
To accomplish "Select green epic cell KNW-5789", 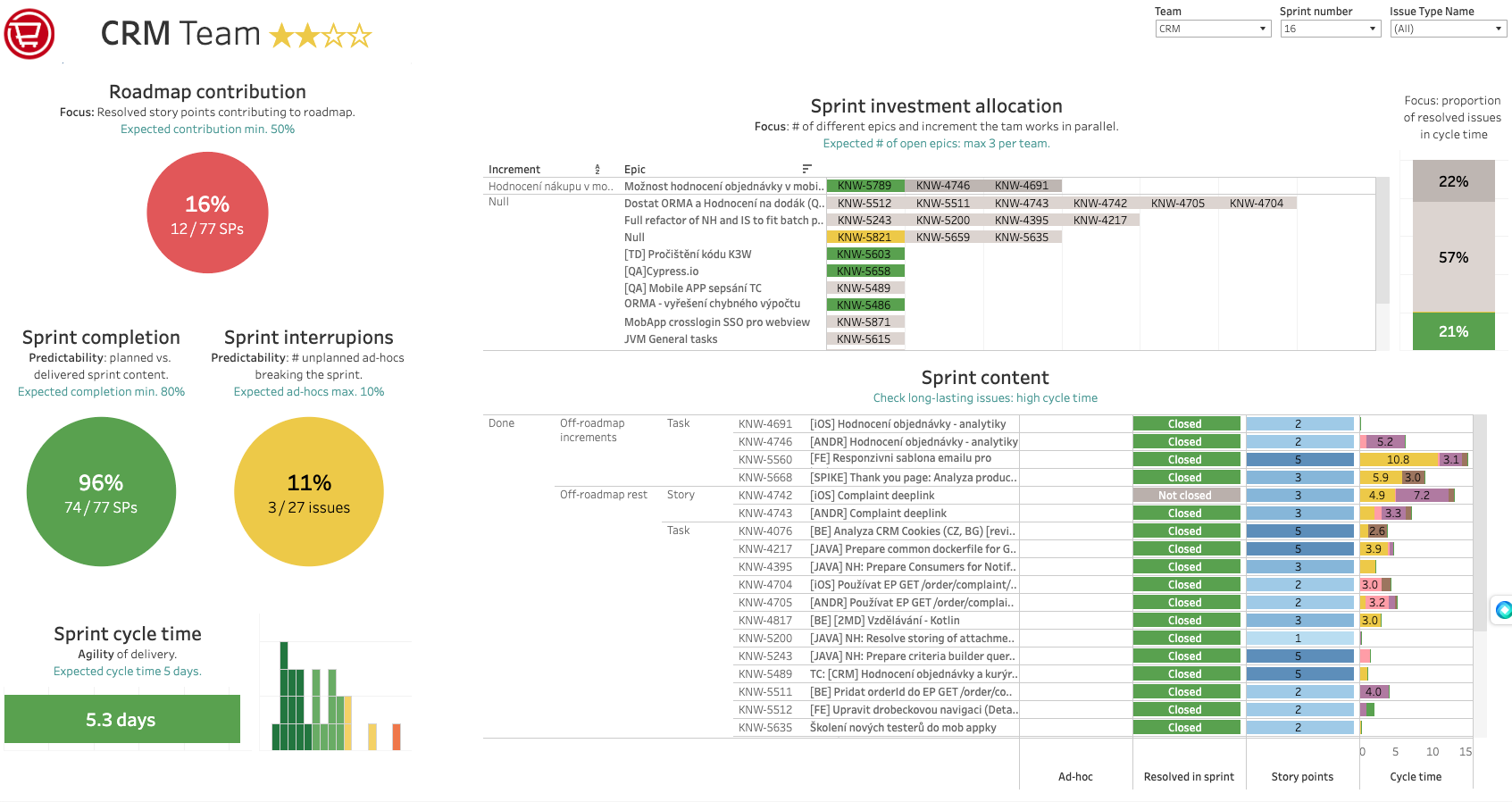I will (865, 186).
